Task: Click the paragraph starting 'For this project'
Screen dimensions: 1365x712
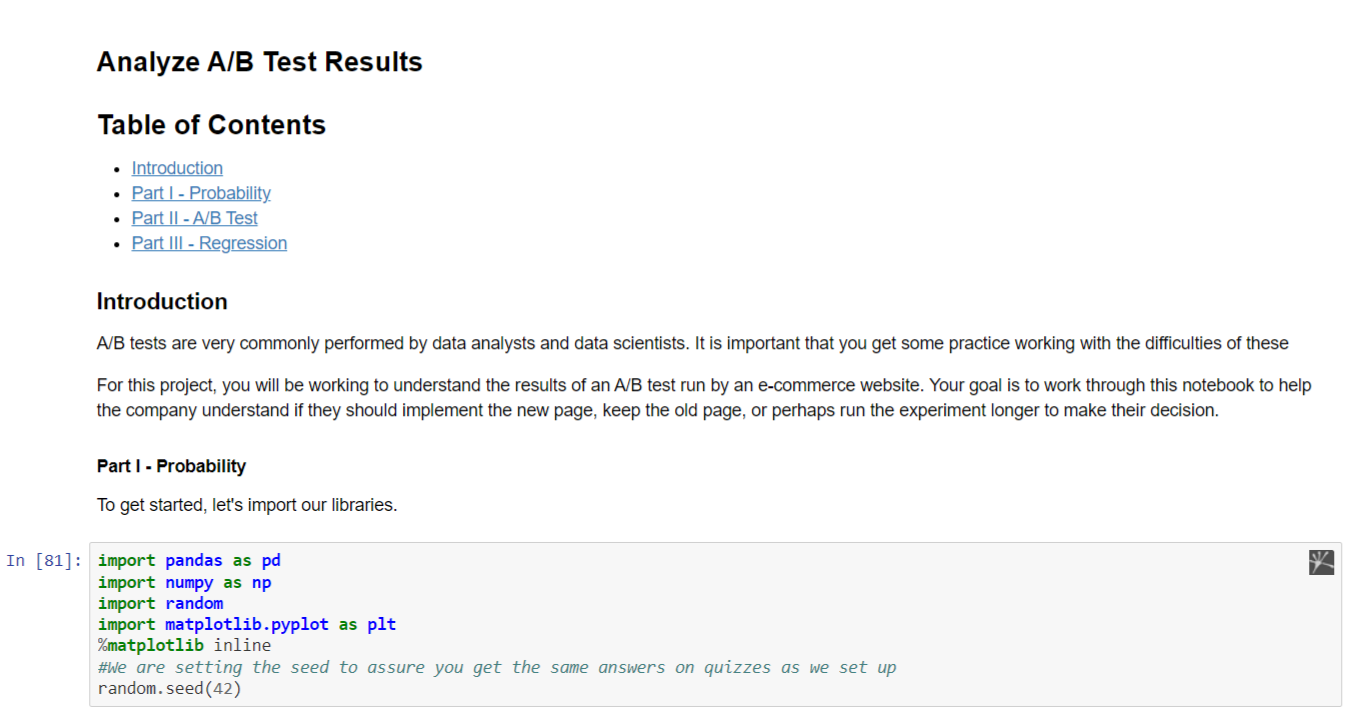Action: (703, 397)
